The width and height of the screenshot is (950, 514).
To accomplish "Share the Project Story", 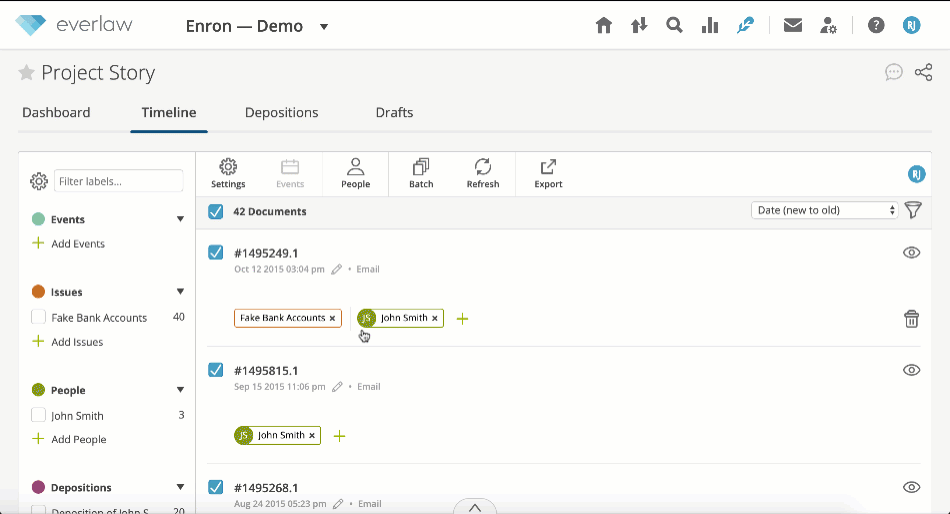I will 923,73.
